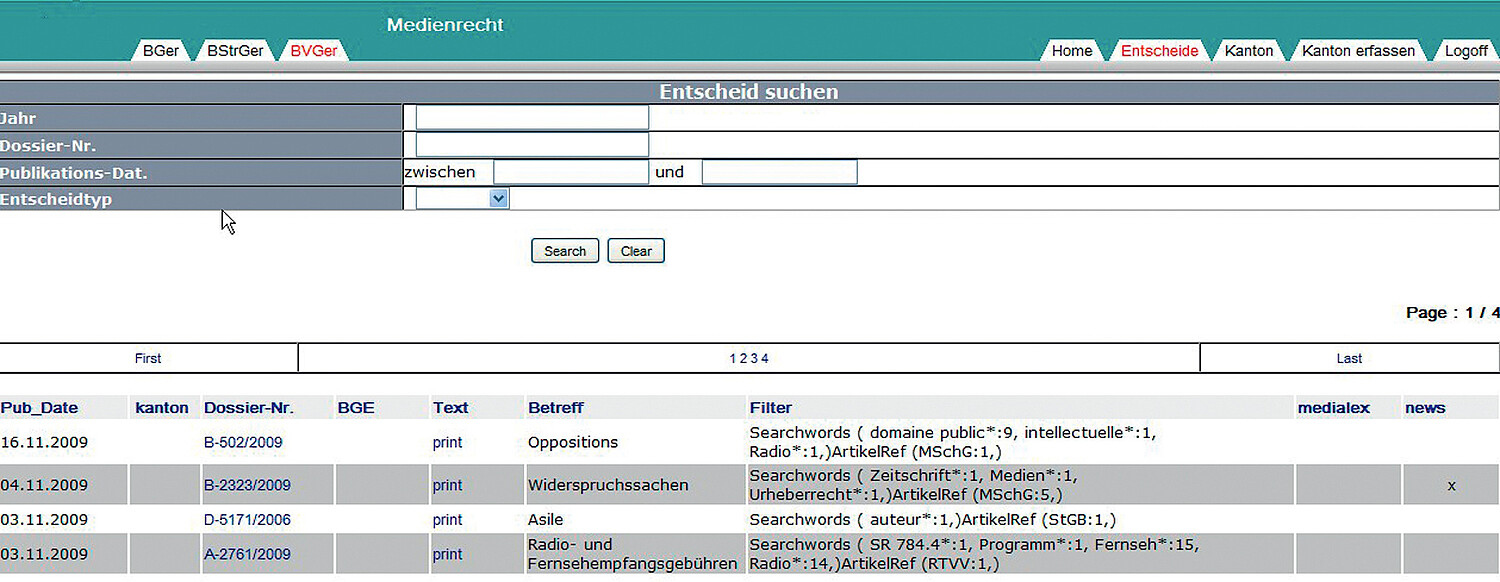Switch to the BStrGer tab
The width and height of the screenshot is (1500, 582).
[x=235, y=50]
